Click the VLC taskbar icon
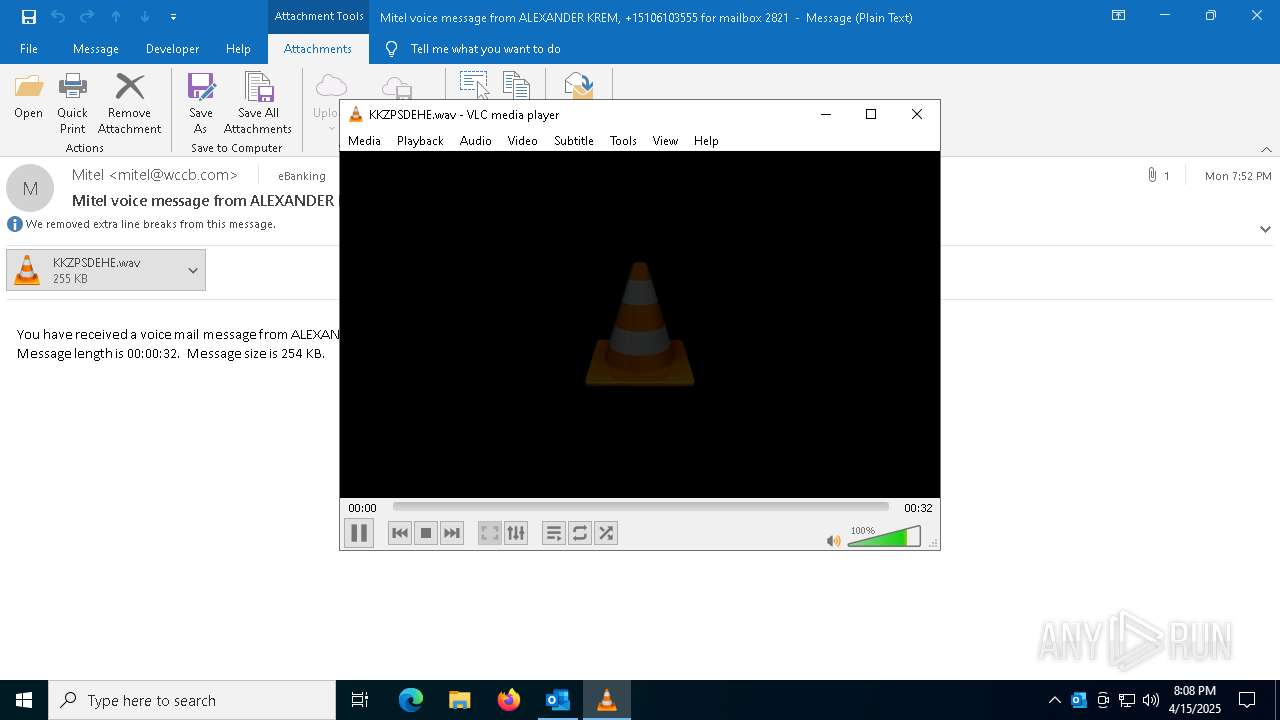1280x720 pixels. (606, 700)
